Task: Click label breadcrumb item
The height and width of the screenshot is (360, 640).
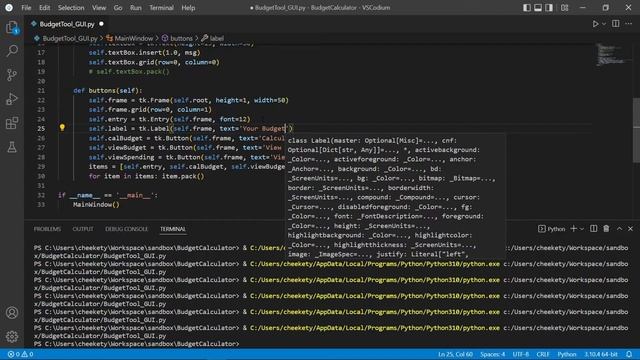Action: (217, 38)
